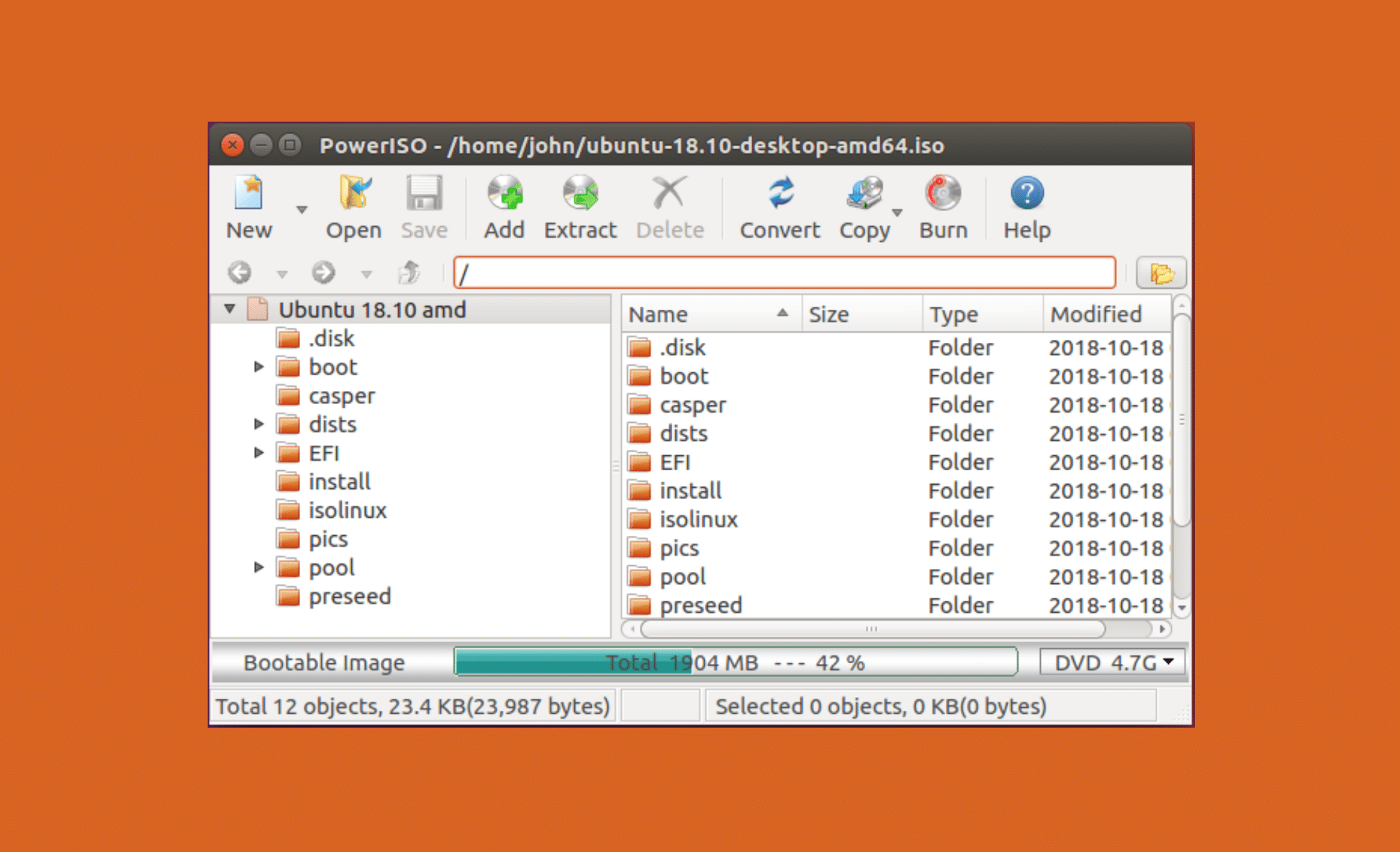Expand the dists folder in the tree
This screenshot has width=1400, height=852.
pyautogui.click(x=259, y=424)
